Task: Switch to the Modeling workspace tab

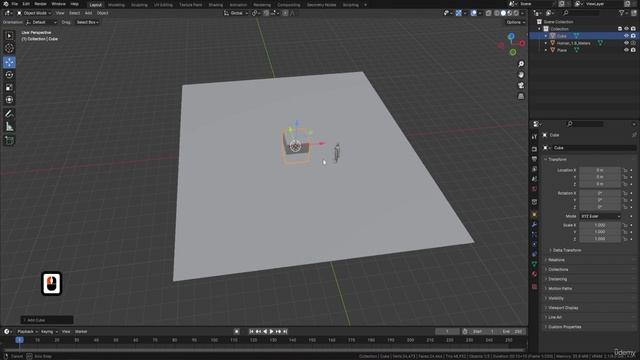Action: coord(116,5)
